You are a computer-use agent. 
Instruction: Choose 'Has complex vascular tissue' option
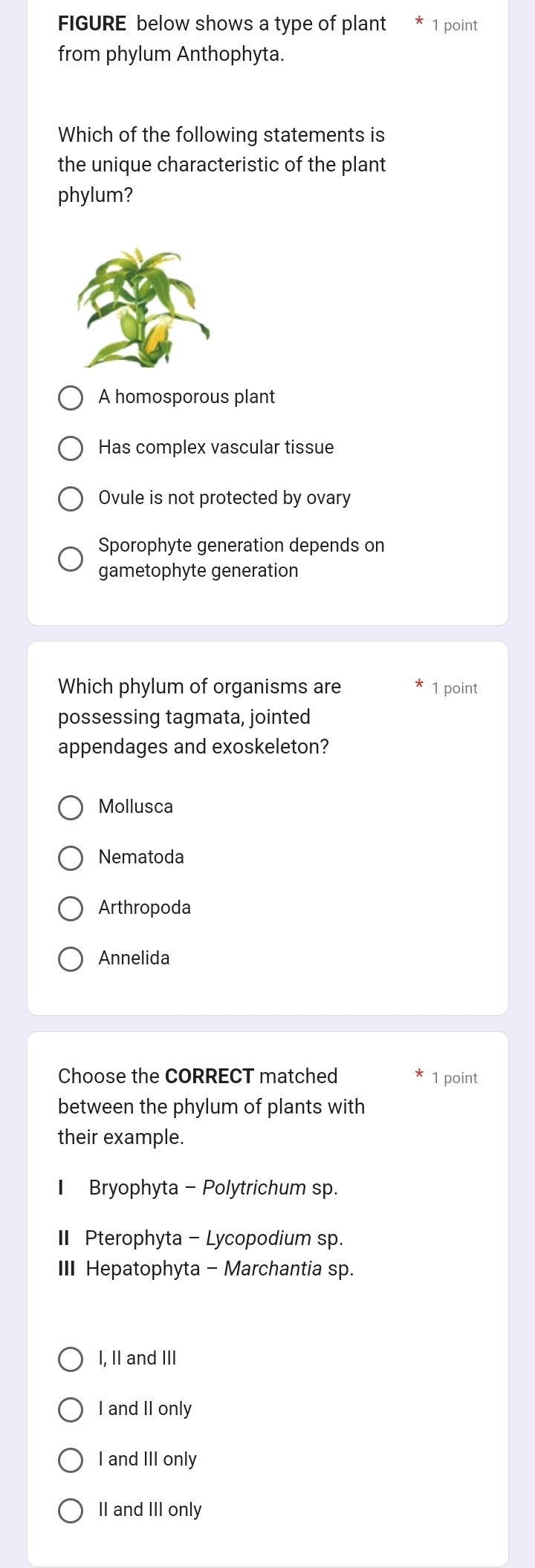tap(71, 448)
